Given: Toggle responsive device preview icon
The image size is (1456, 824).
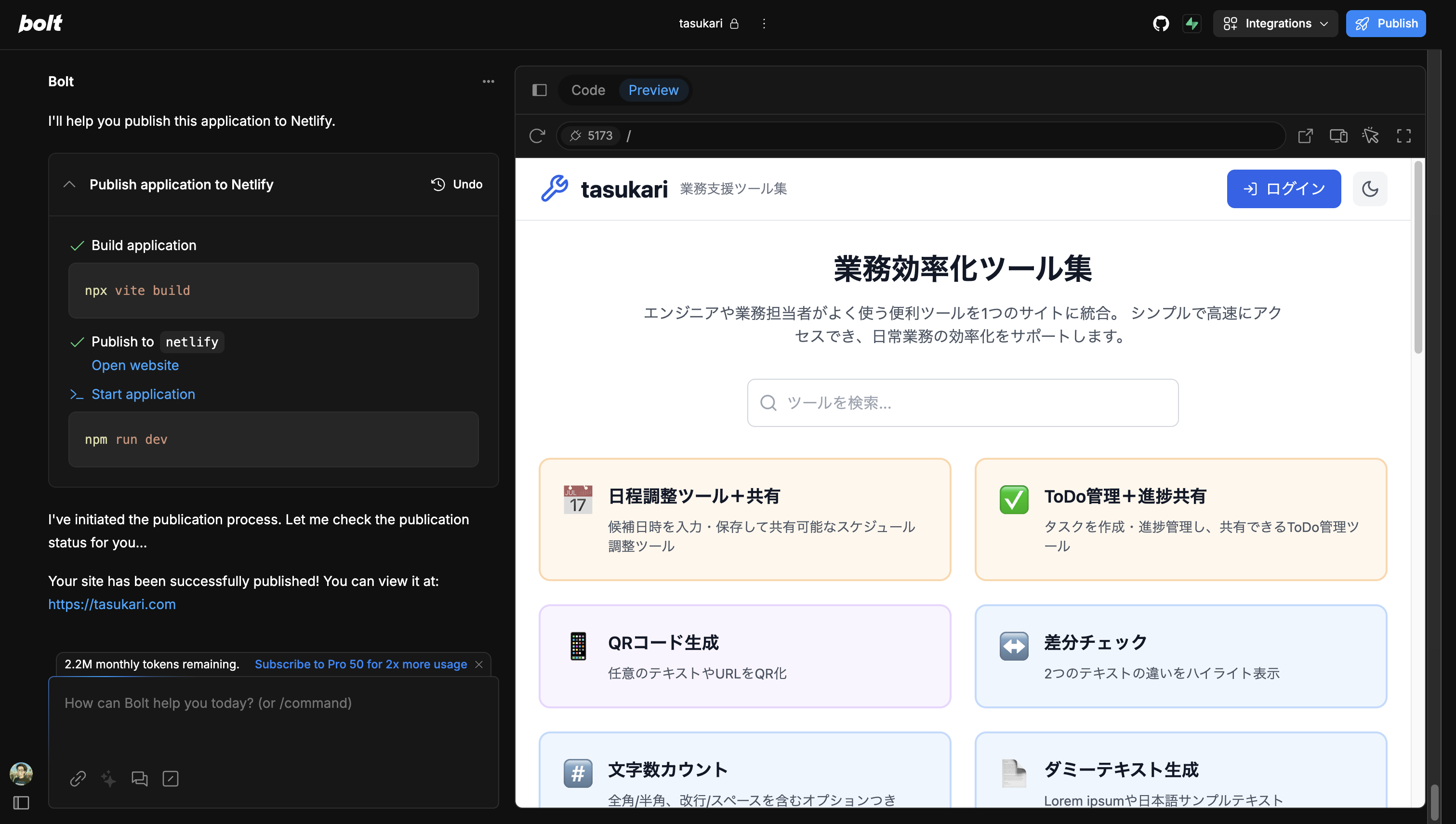Looking at the screenshot, I should tap(1338, 136).
